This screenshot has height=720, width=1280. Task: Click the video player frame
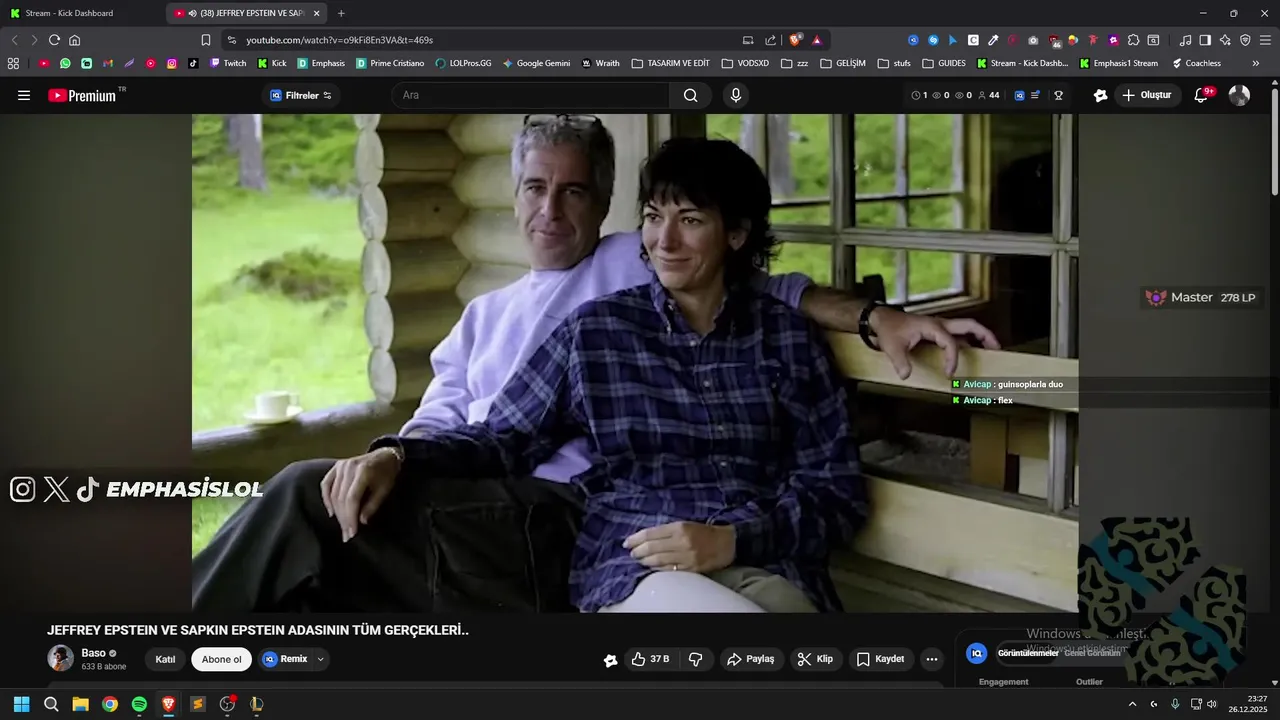635,362
